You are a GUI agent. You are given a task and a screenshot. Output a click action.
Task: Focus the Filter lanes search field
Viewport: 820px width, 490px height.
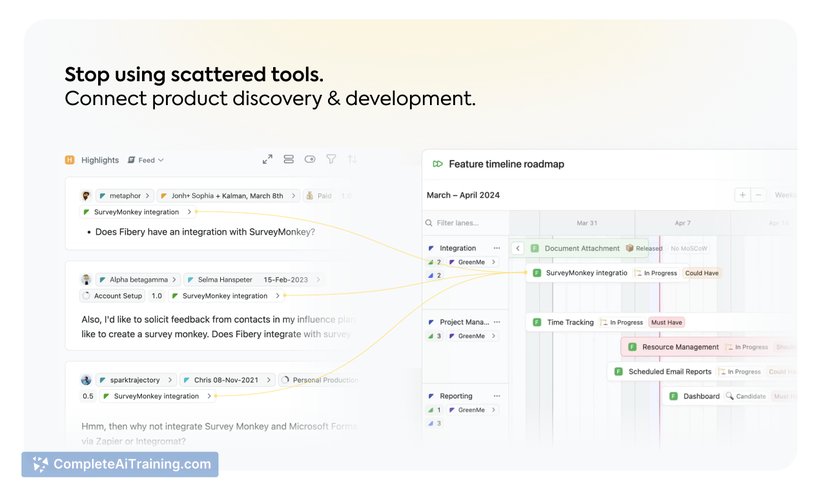[465, 223]
